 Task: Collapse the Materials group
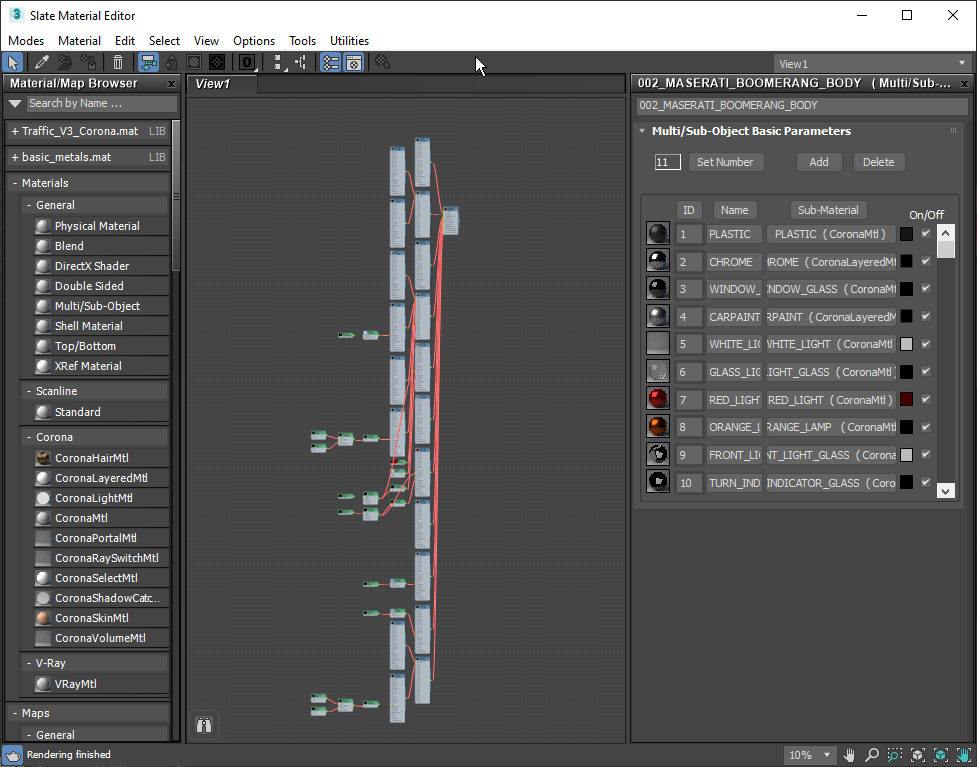coord(15,183)
